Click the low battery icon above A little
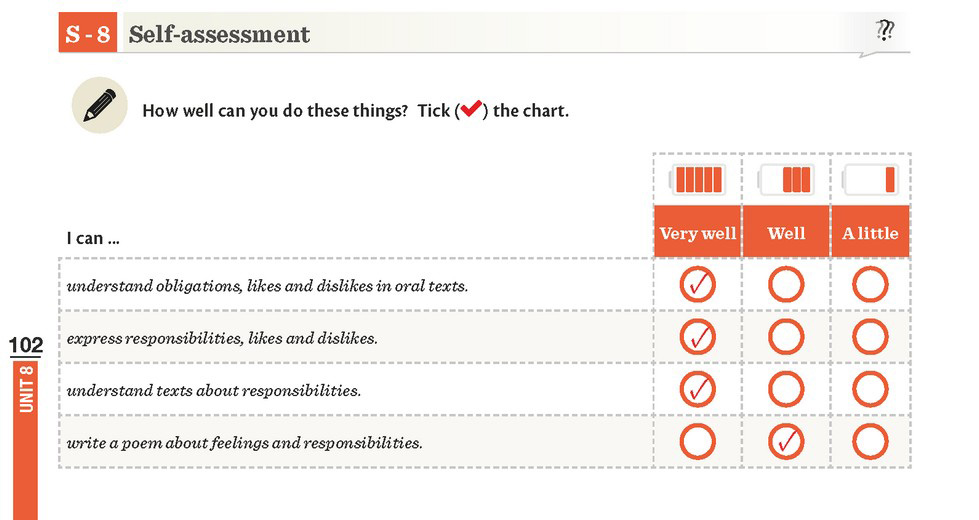979x520 pixels. pyautogui.click(x=870, y=179)
